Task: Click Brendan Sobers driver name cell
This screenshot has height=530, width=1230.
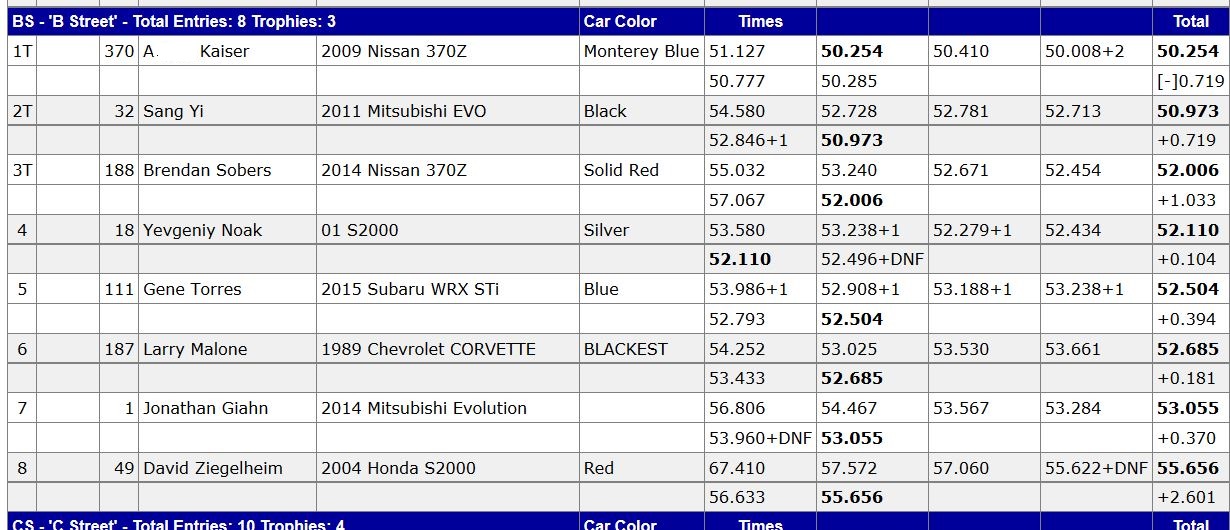Action: pyautogui.click(x=207, y=170)
